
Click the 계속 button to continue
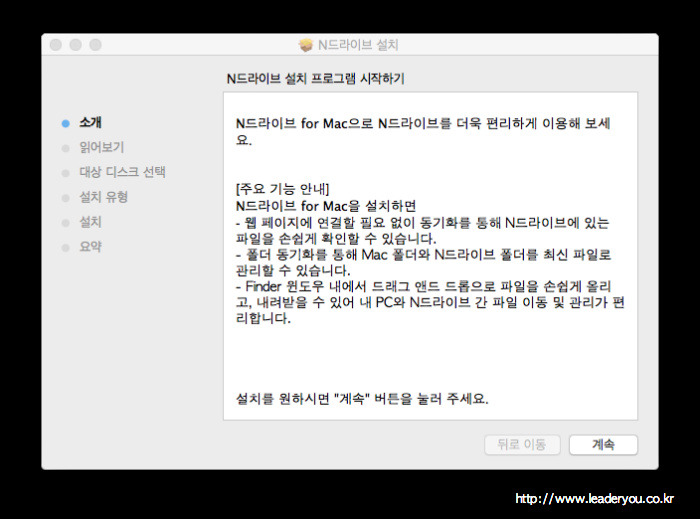603,444
